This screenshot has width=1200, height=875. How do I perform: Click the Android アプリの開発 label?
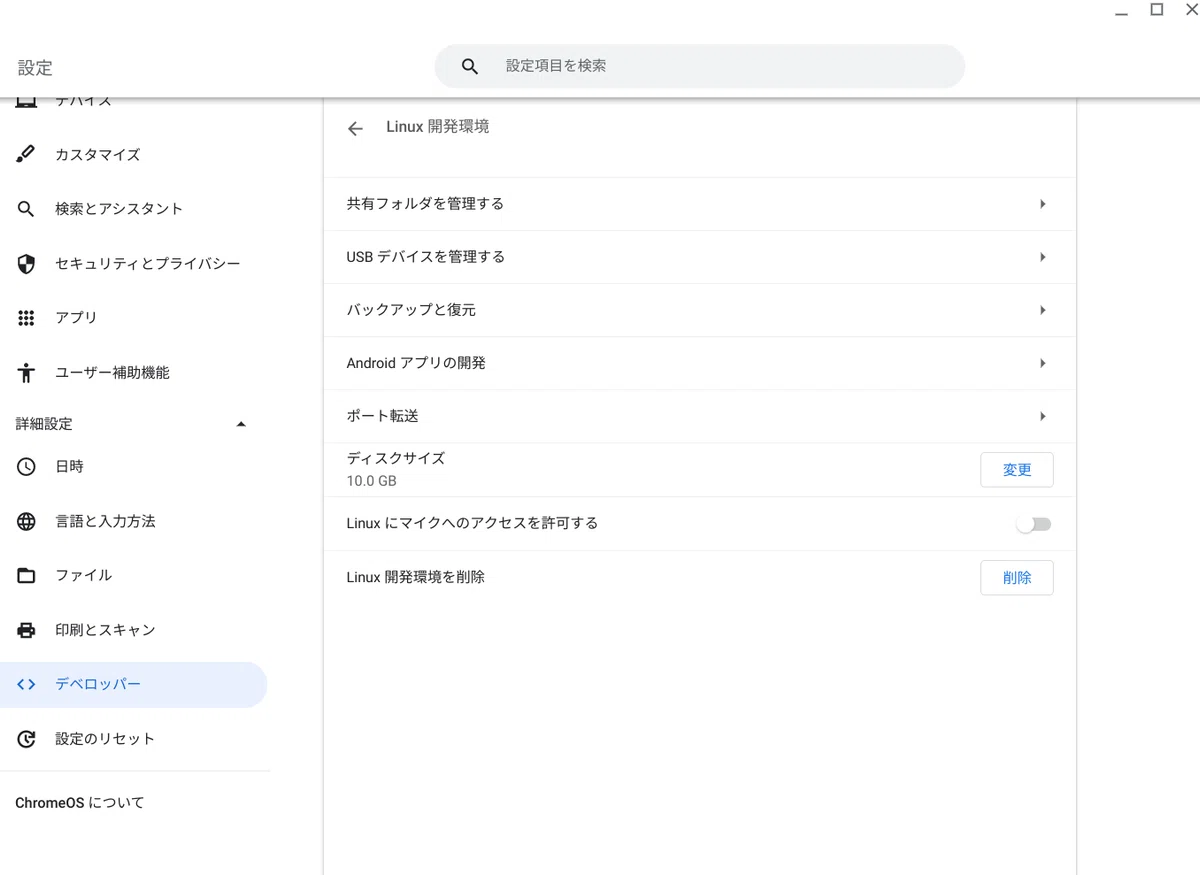coord(416,363)
